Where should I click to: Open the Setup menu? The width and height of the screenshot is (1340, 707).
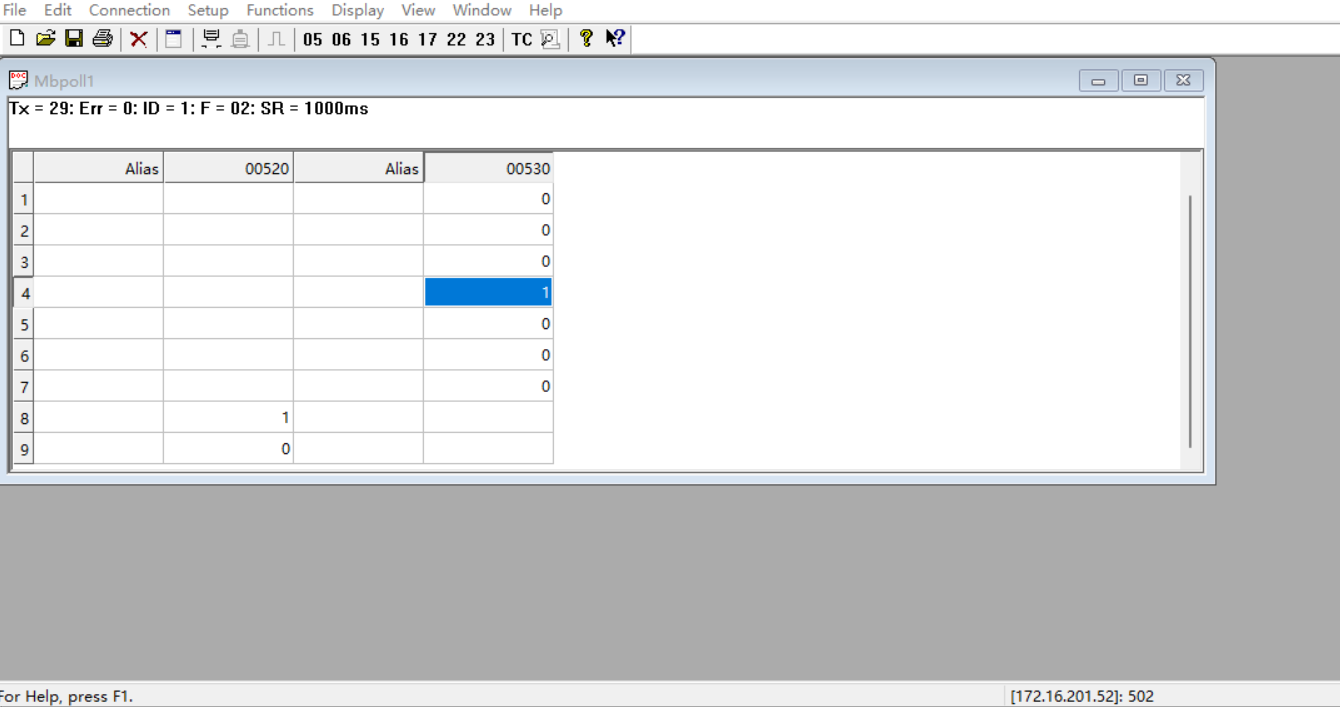tap(208, 10)
